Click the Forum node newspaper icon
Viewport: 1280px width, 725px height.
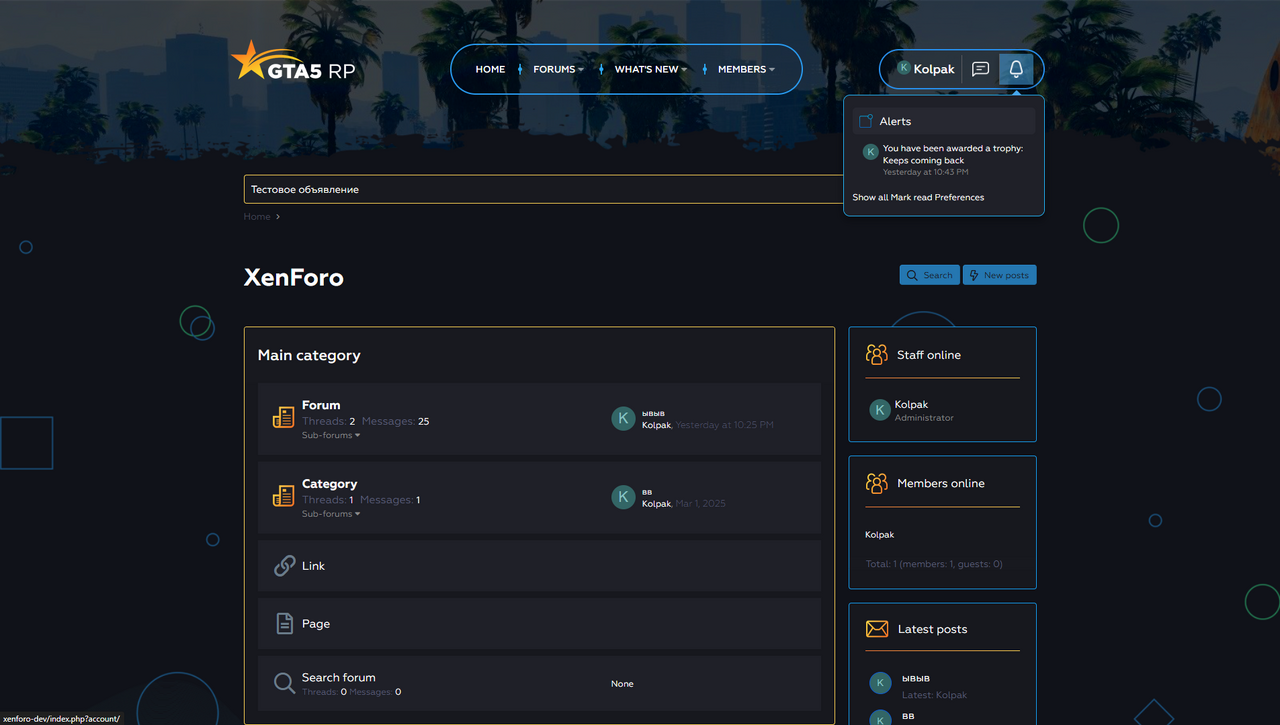coord(283,418)
